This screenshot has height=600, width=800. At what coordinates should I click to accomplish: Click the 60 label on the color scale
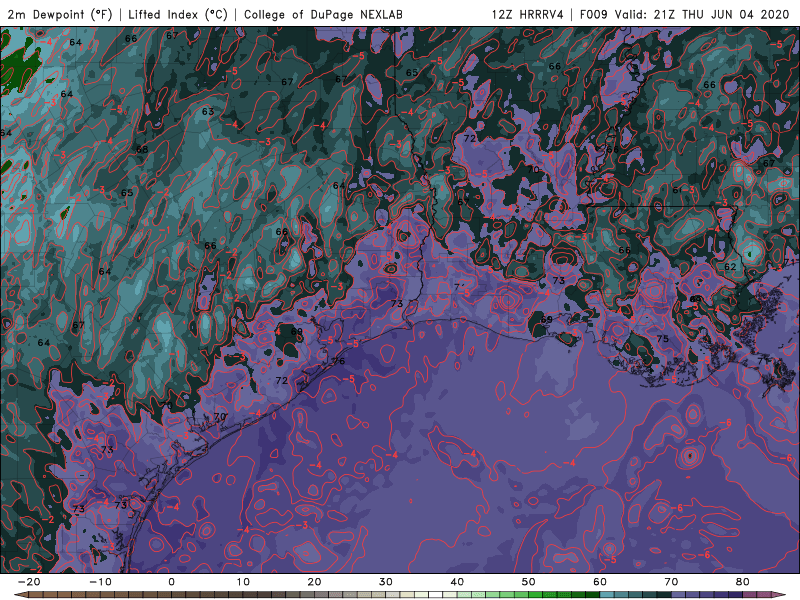coord(600,582)
